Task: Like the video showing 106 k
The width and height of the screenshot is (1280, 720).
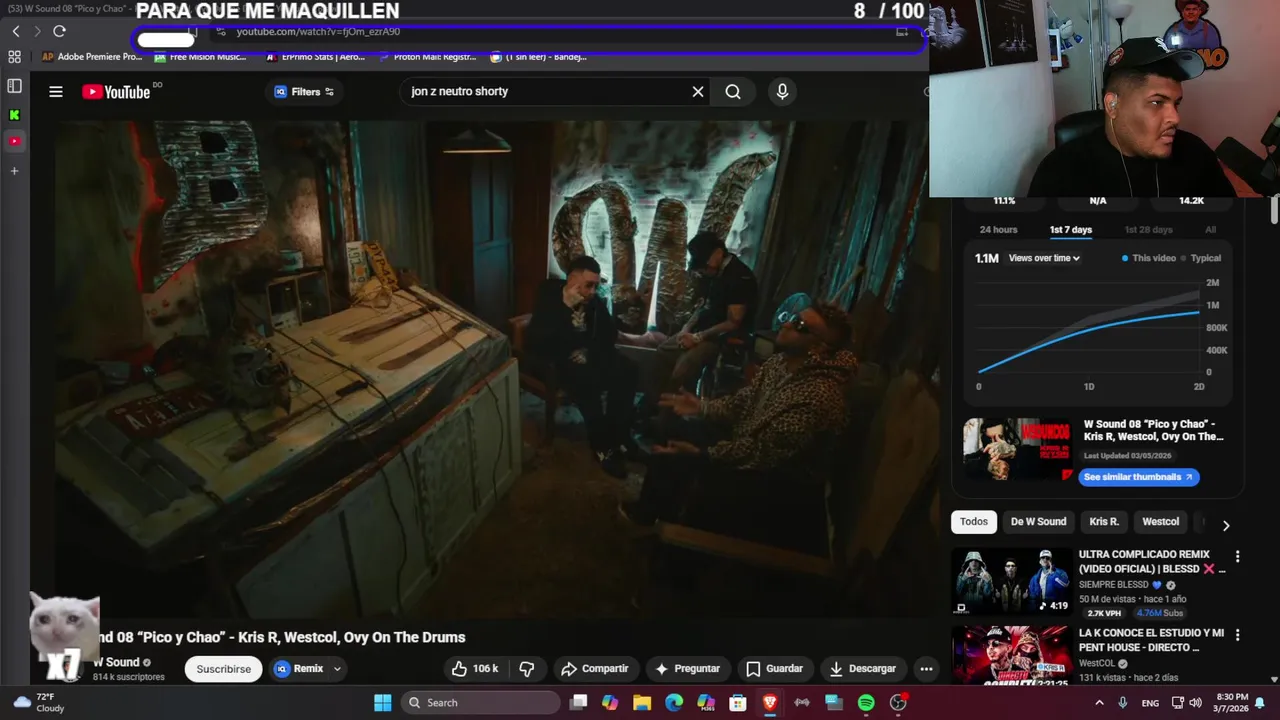Action: tap(475, 668)
